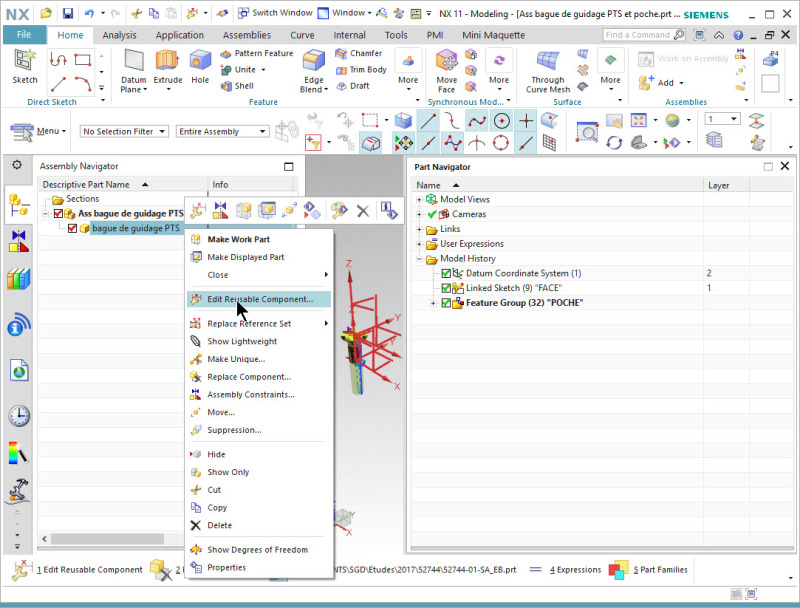Toggle Feature Group (32) "POCHE" checkbox
The image size is (800, 608).
[446, 303]
